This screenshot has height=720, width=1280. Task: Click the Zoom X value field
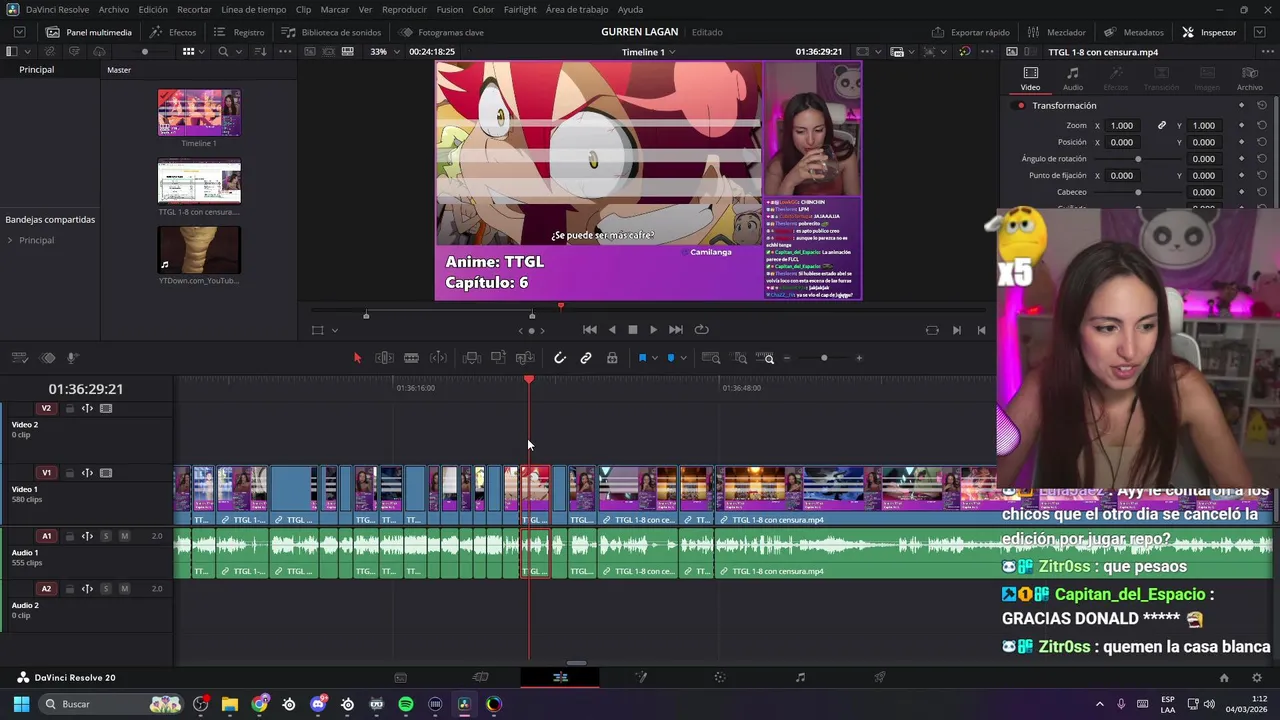[1122, 125]
